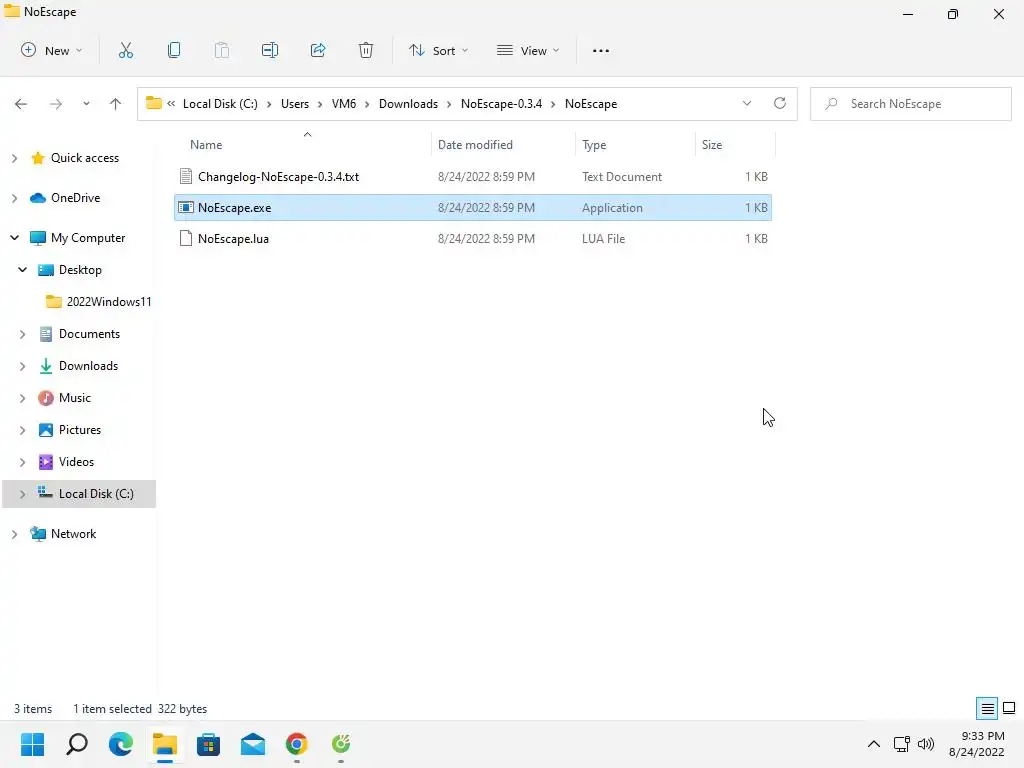This screenshot has height=768, width=1024.
Task: Open Google Chrome from taskbar
Action: click(296, 744)
